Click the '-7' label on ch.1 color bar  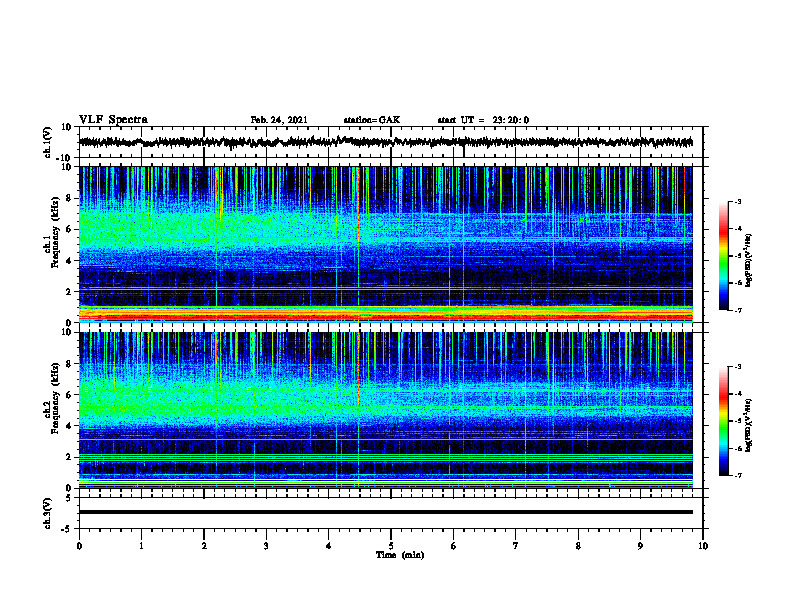pyautogui.click(x=737, y=310)
